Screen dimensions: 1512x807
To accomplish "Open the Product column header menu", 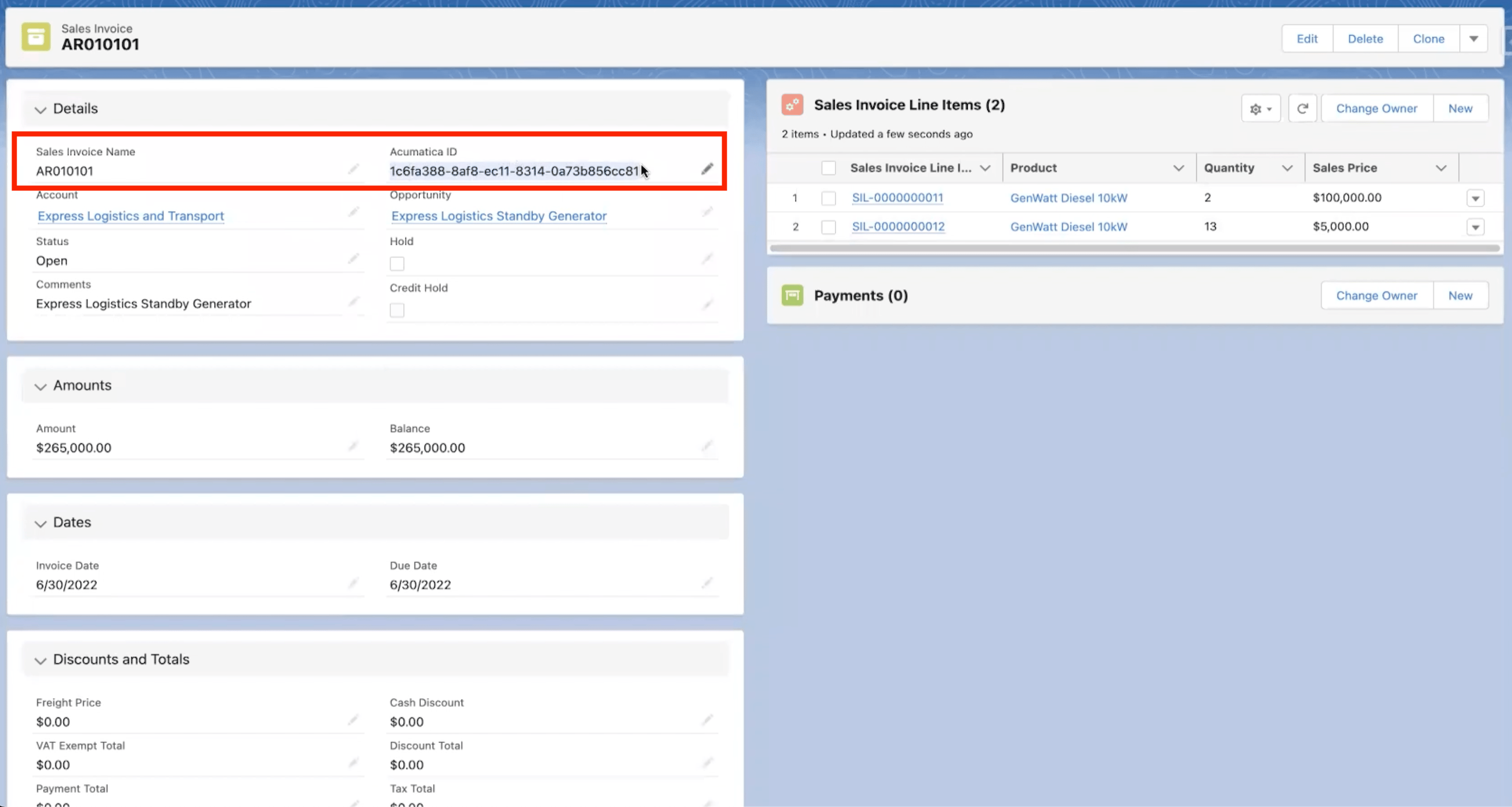I will [x=1178, y=168].
